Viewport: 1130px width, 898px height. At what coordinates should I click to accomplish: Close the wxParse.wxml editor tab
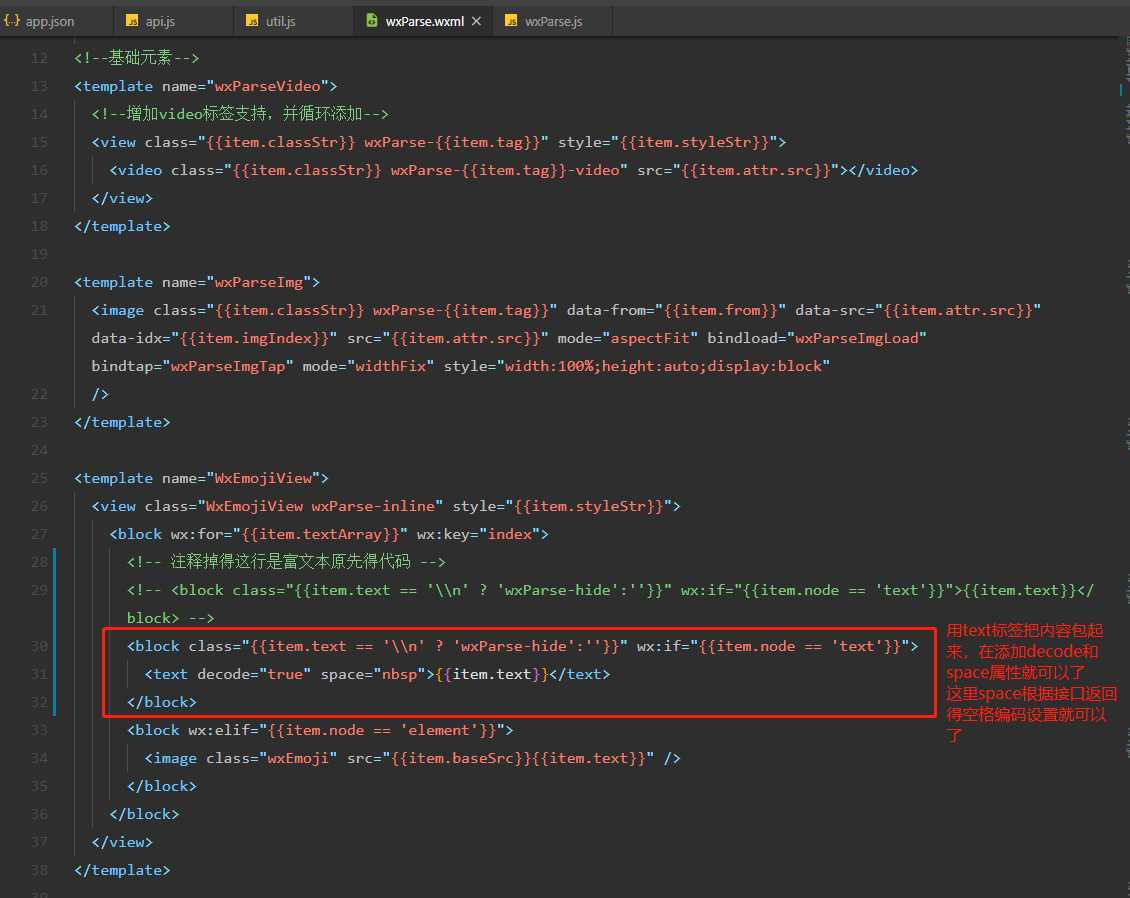click(x=476, y=21)
